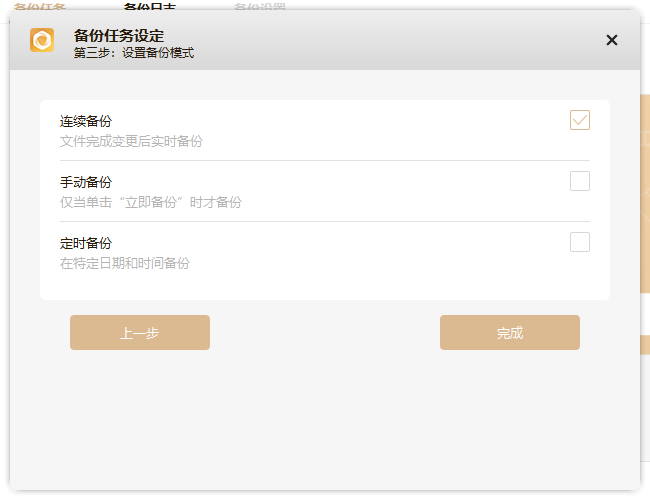This screenshot has width=650, height=500.
Task: Click the description 仅当单击"立即备份"时才备份
Action: click(151, 202)
